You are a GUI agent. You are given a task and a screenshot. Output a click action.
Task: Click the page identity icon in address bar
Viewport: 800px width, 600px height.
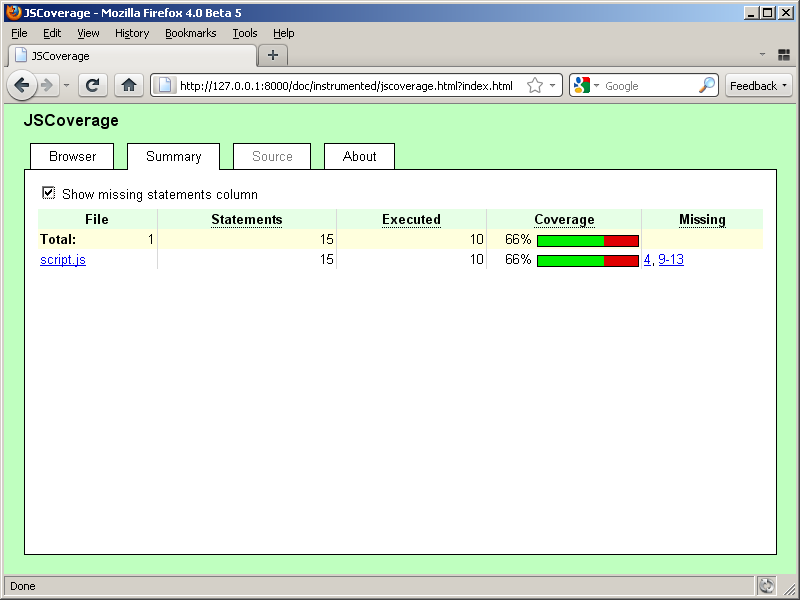[x=165, y=85]
